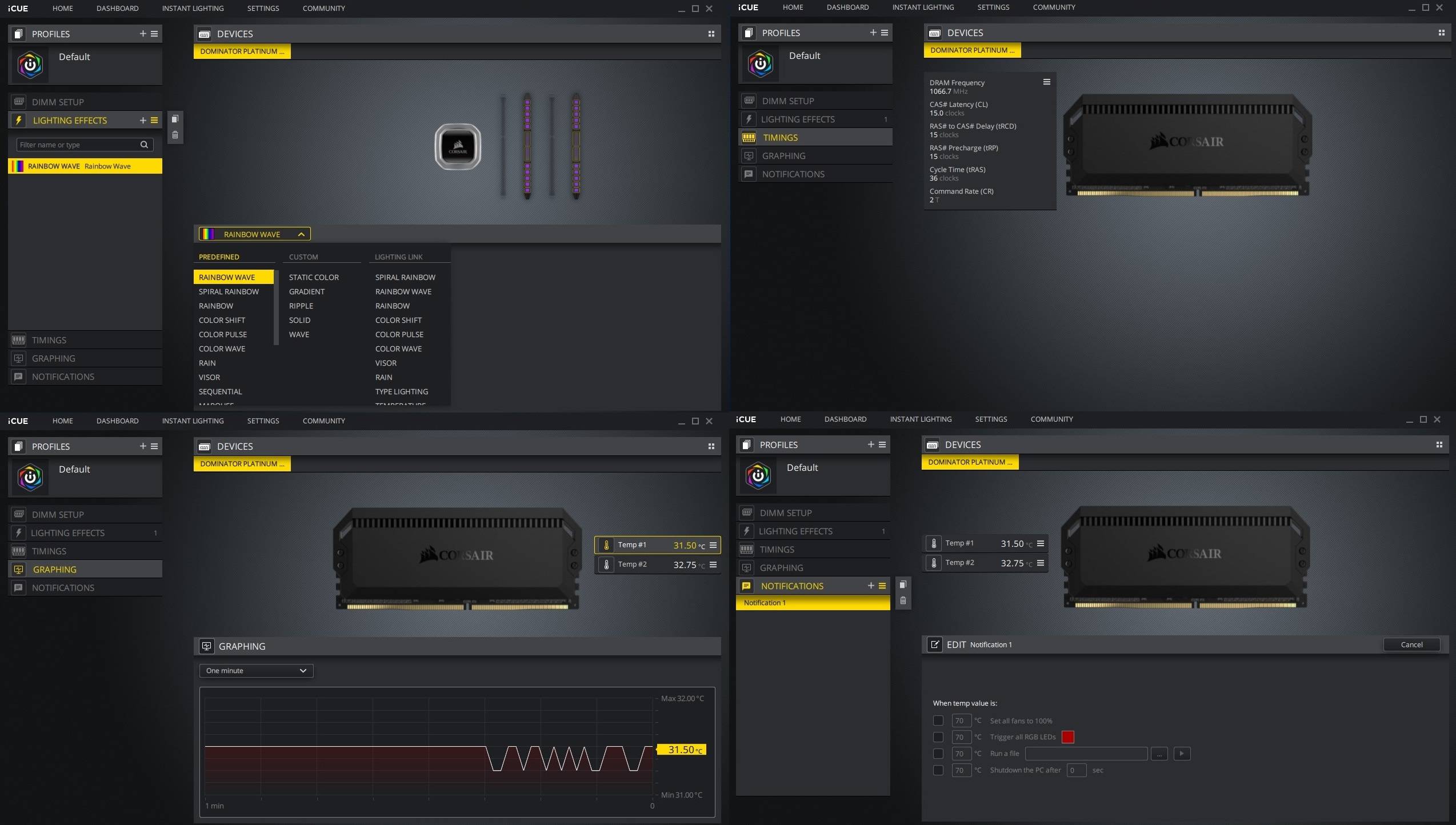Collapse the Rainbow Wave effect dropdown
Image resolution: width=1456 pixels, height=825 pixels.
tap(255, 234)
